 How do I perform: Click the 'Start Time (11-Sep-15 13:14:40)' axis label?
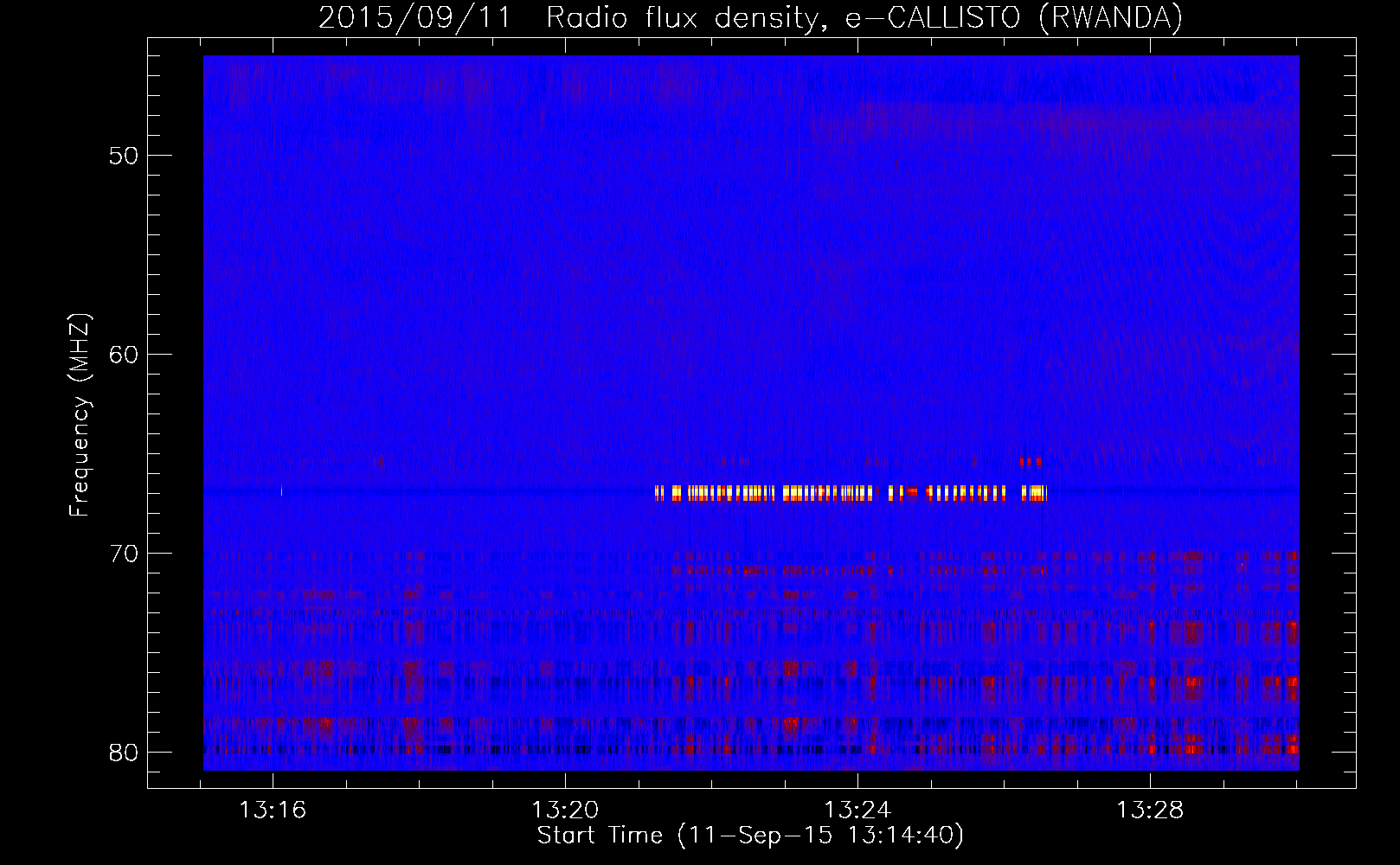(750, 836)
